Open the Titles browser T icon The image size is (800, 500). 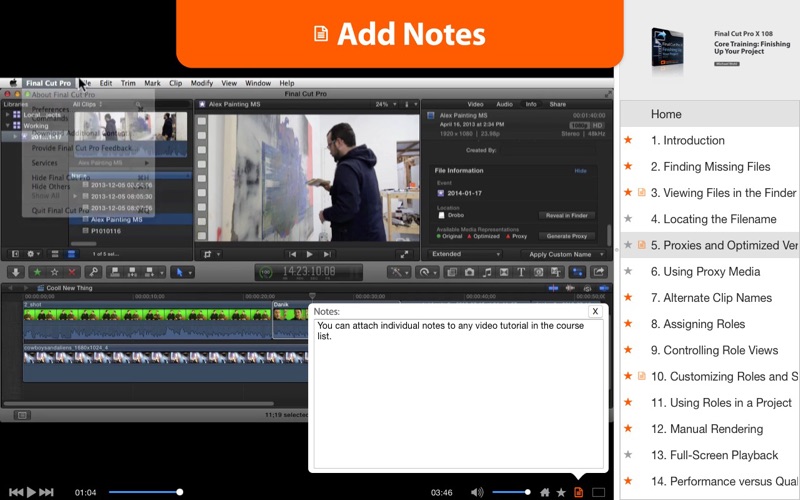521,272
